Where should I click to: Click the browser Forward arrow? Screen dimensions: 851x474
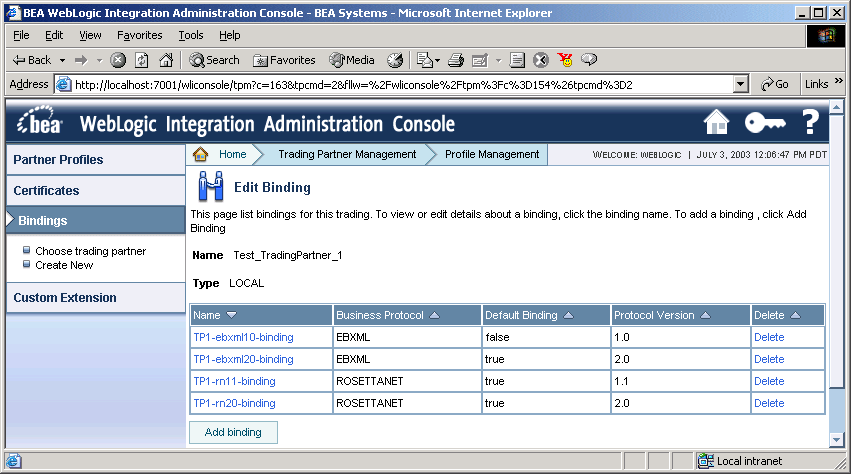81,60
